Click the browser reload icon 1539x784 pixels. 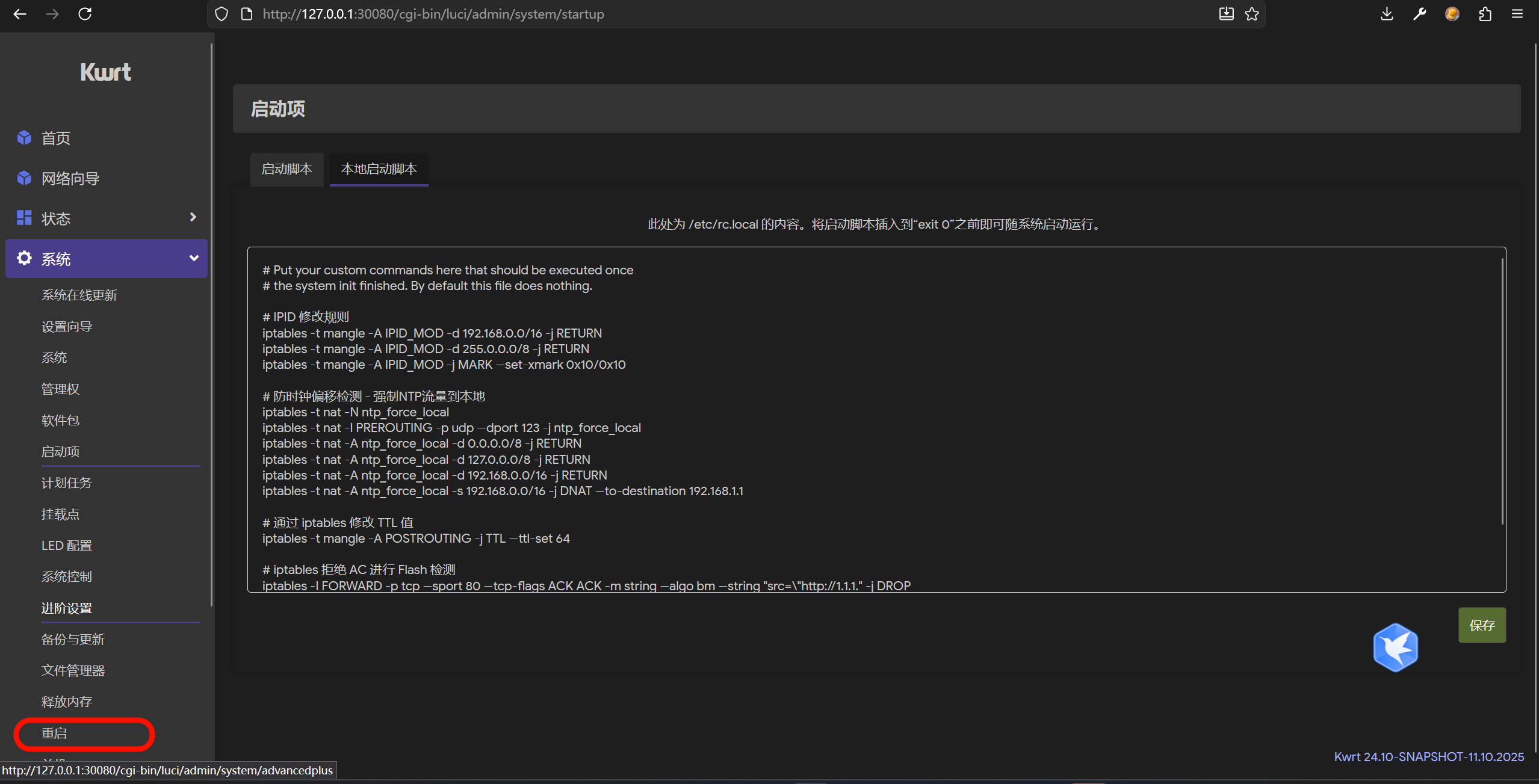point(85,14)
